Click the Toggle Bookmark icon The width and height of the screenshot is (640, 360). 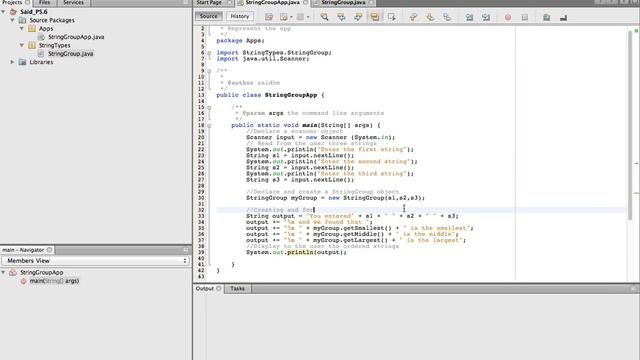(x=447, y=17)
